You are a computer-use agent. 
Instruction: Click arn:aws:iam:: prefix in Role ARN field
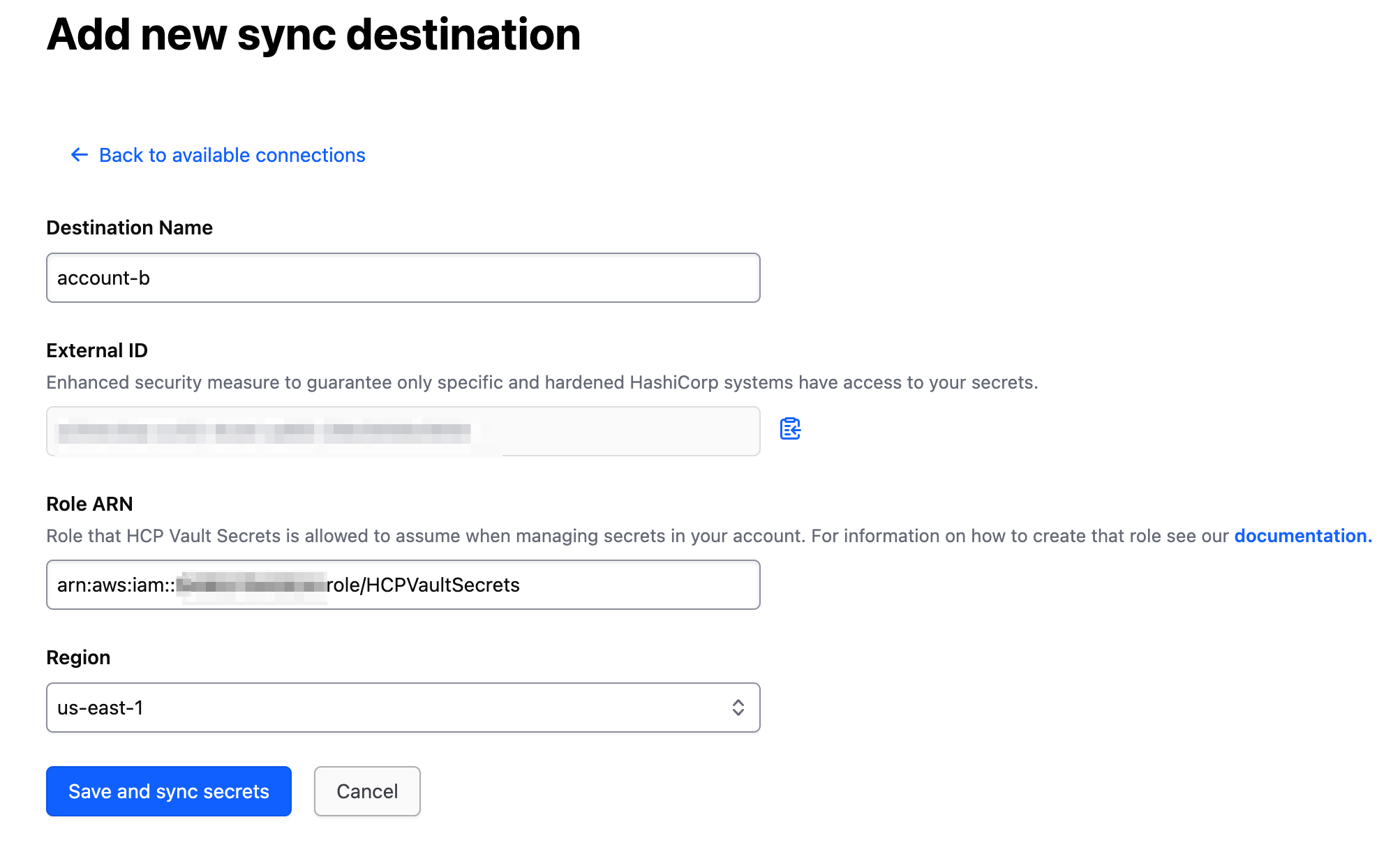pos(115,585)
